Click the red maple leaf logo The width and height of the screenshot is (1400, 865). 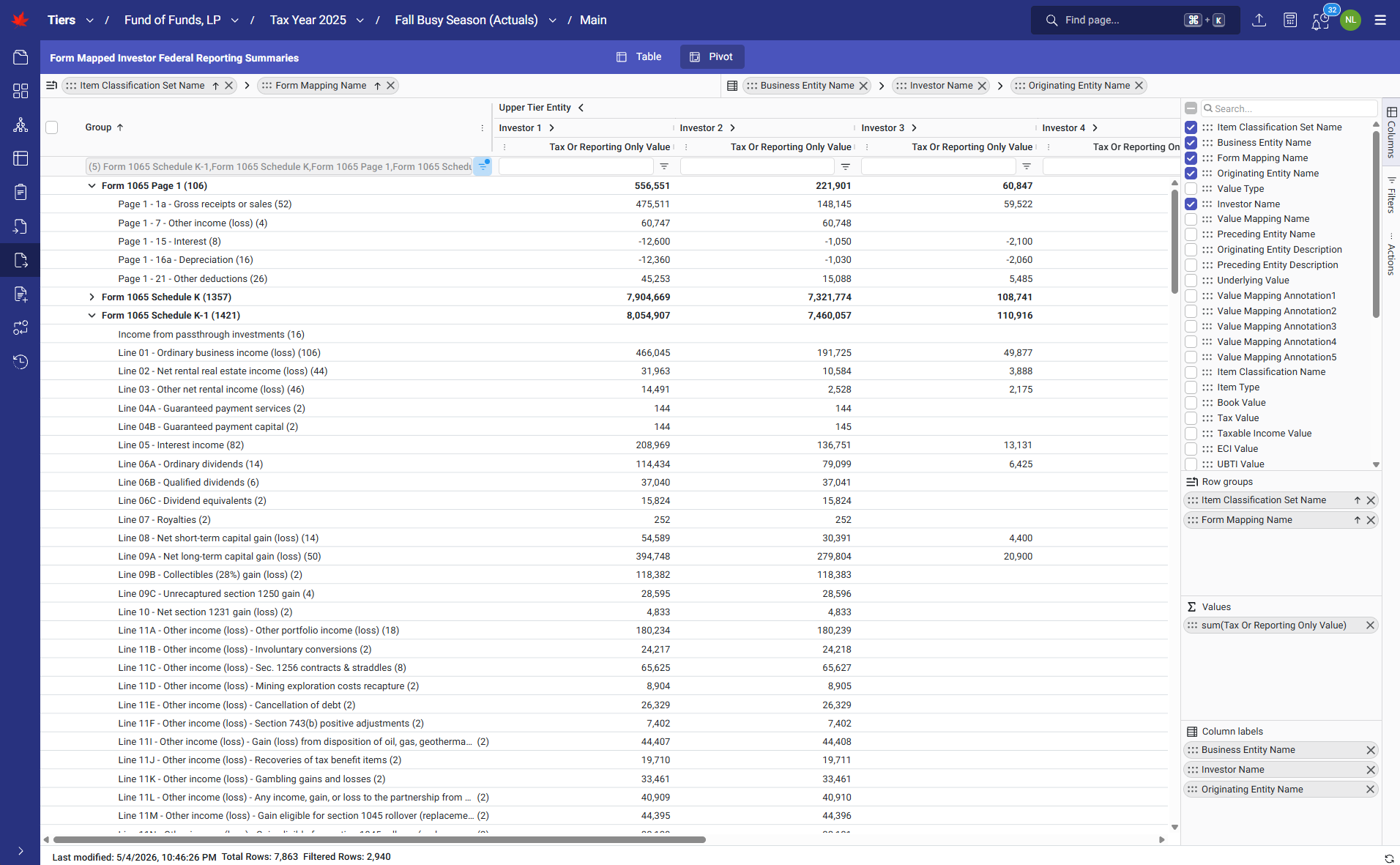point(21,20)
